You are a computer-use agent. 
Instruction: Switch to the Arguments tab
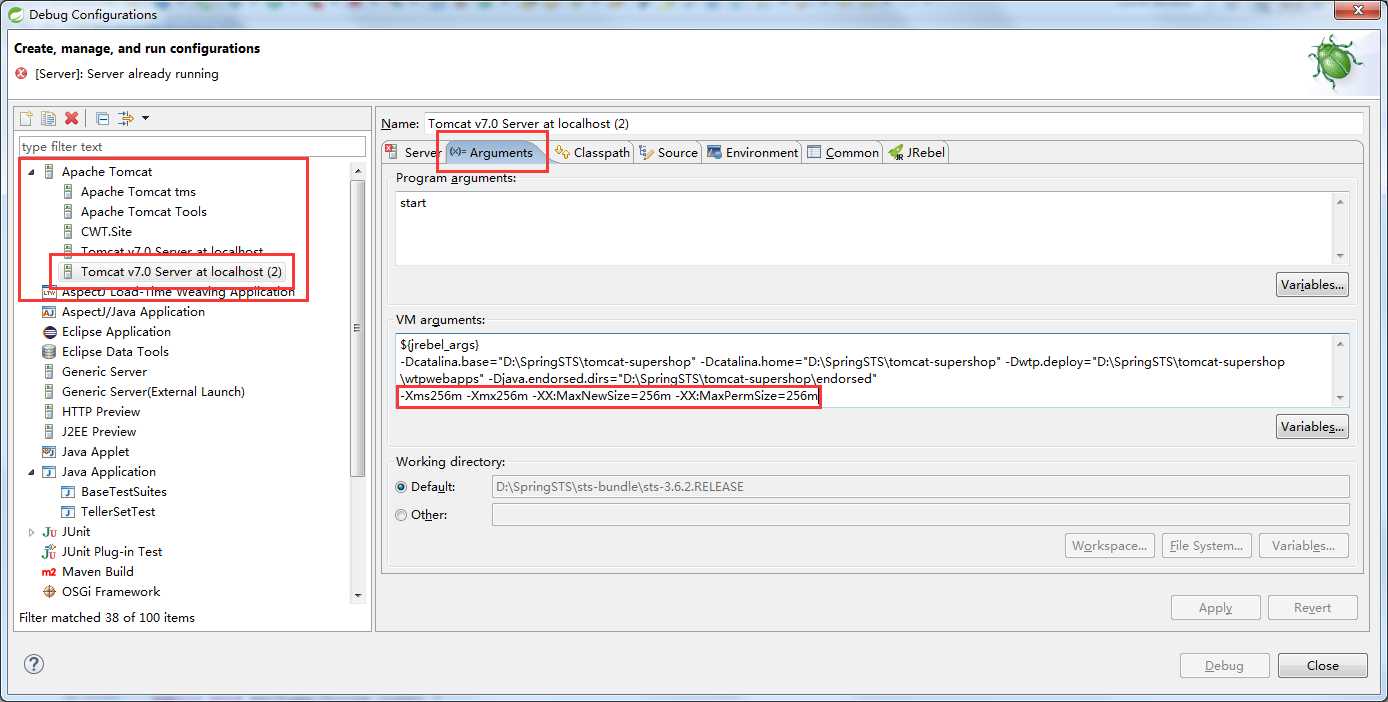click(x=493, y=152)
